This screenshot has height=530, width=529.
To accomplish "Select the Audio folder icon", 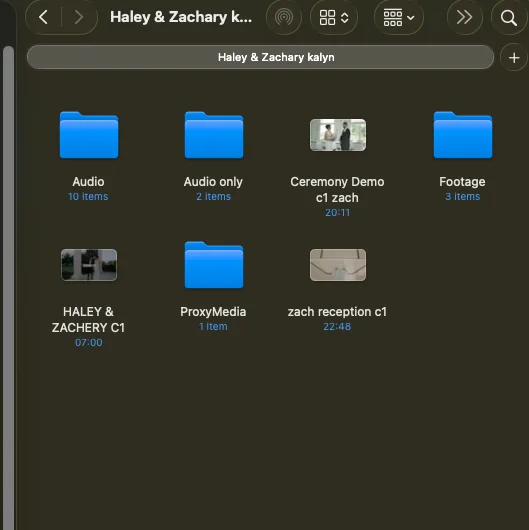I will coord(89,135).
